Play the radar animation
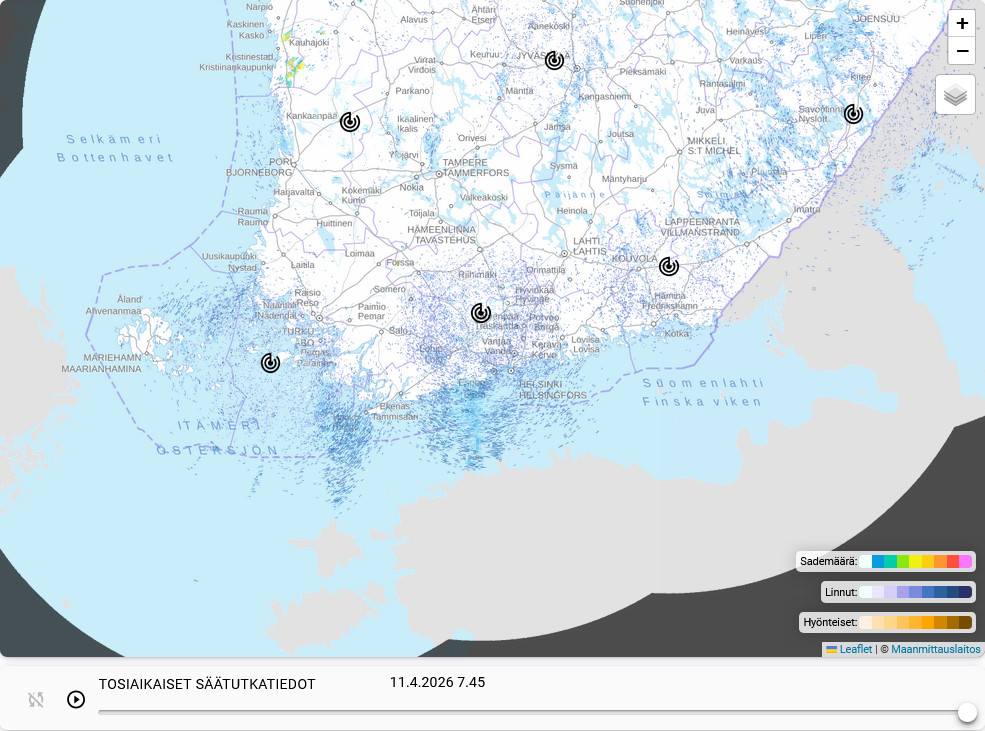985x731 pixels. coord(76,699)
